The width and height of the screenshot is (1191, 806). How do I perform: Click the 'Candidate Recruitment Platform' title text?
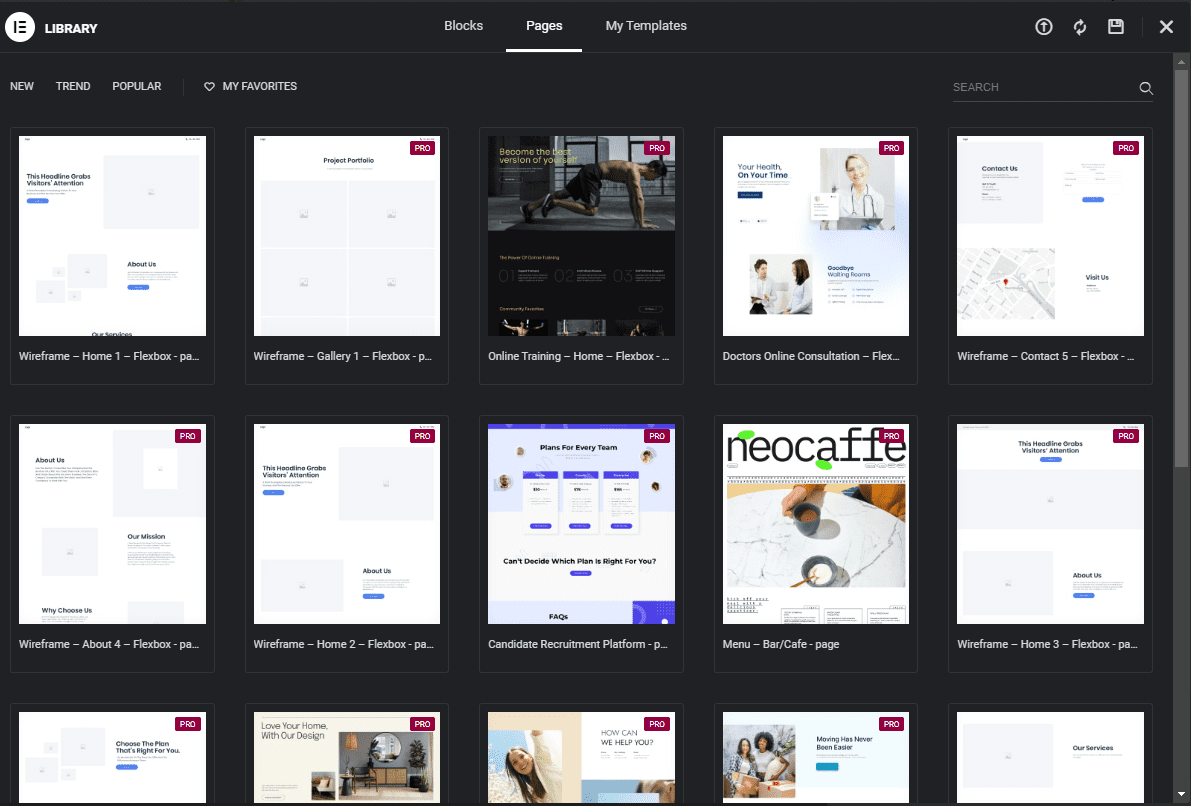click(578, 644)
